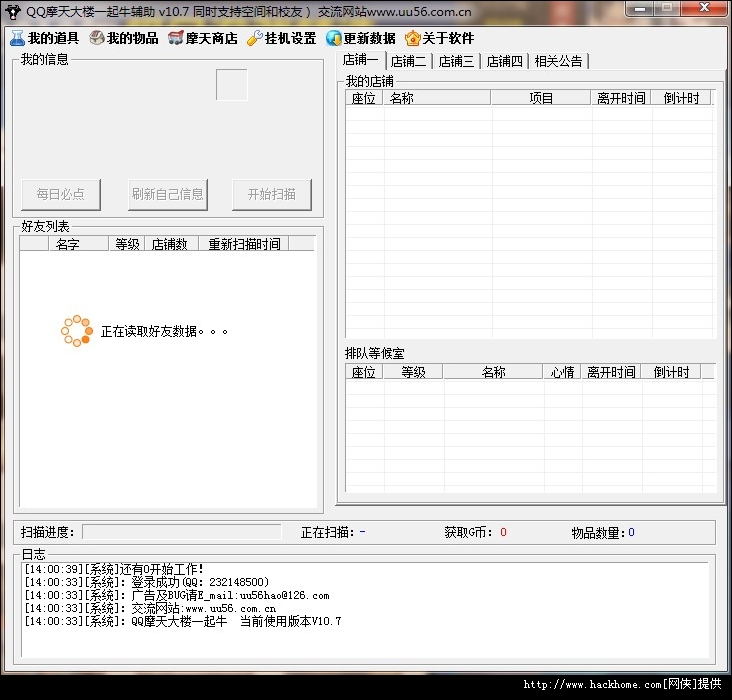Screen dimensions: 732x700
Task: Click 倒计时 header in 我的店铺 table
Action: (x=681, y=98)
